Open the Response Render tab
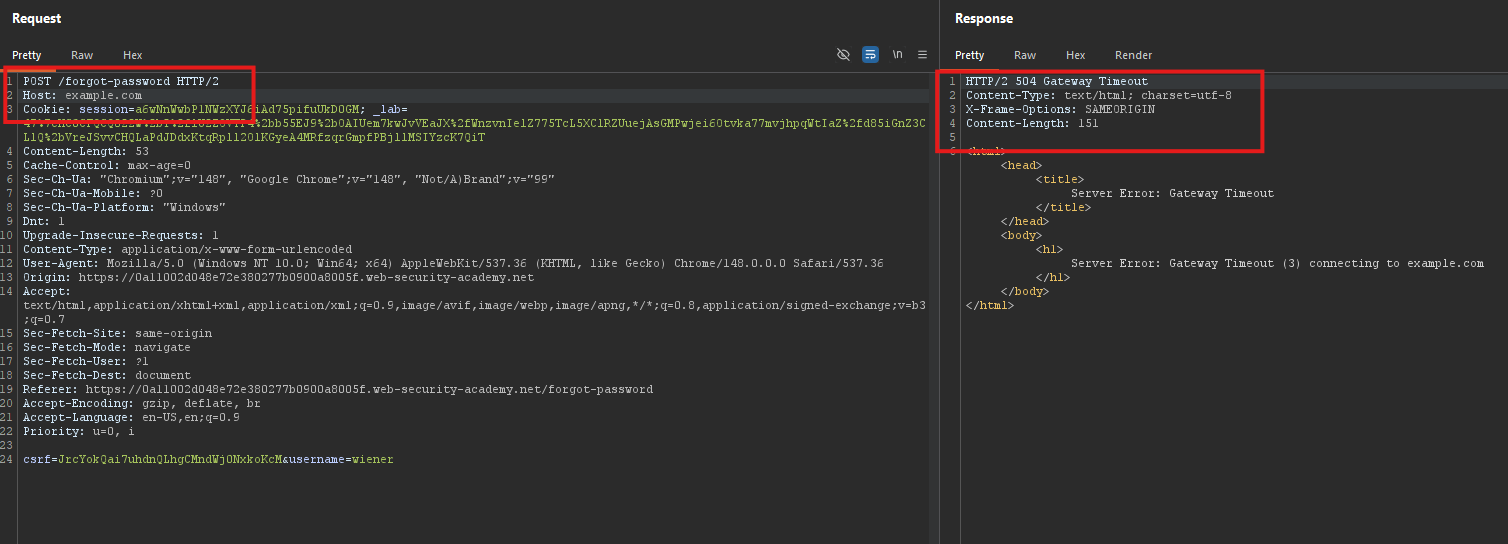The image size is (1508, 544). click(1134, 55)
